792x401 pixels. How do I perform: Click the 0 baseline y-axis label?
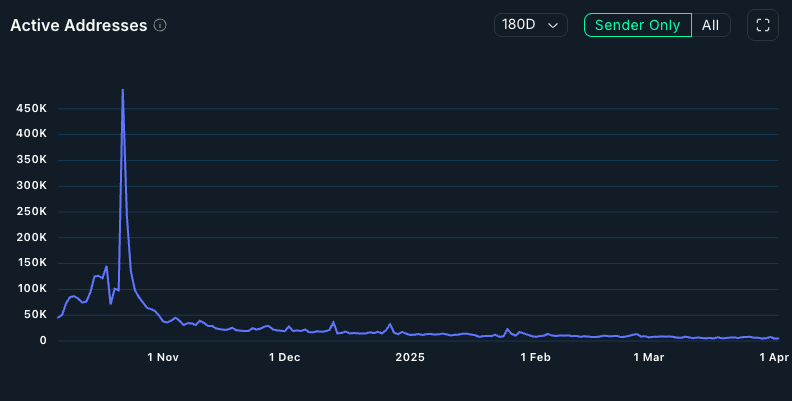pos(42,341)
